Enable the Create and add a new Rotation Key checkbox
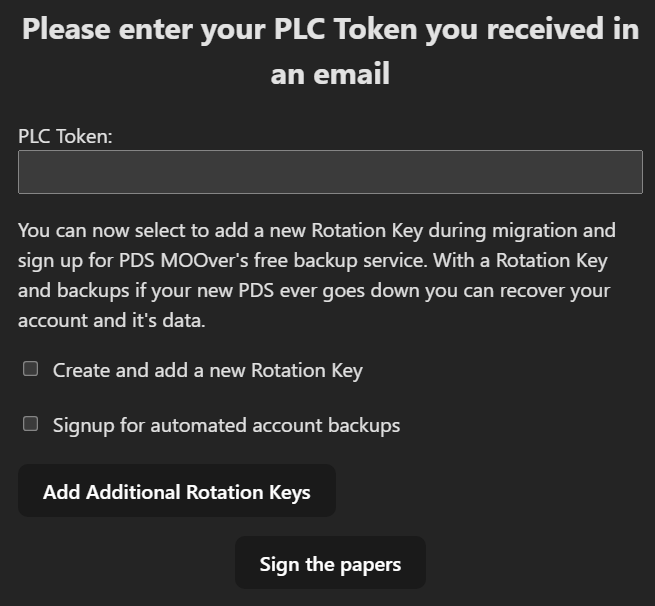Screen dimensions: 655x606 pos(31,369)
